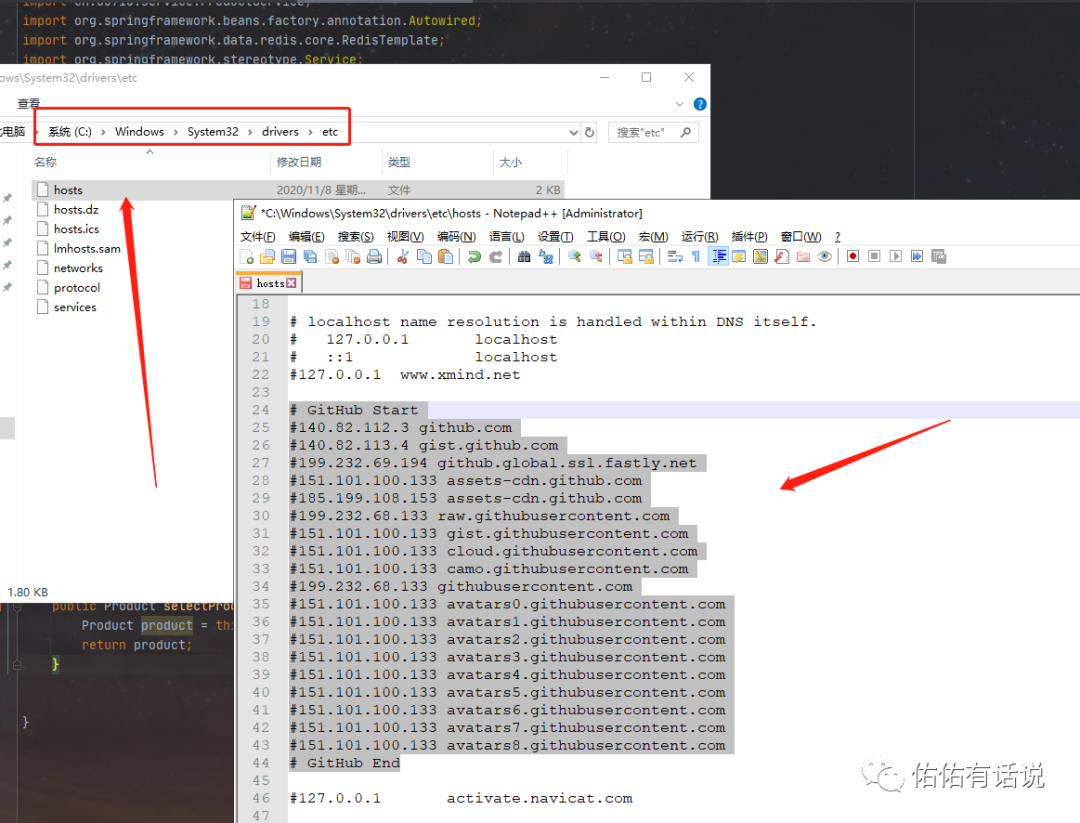Click the System32 breadcrumb in address bar
The height and width of the screenshot is (823, 1080).
point(213,132)
